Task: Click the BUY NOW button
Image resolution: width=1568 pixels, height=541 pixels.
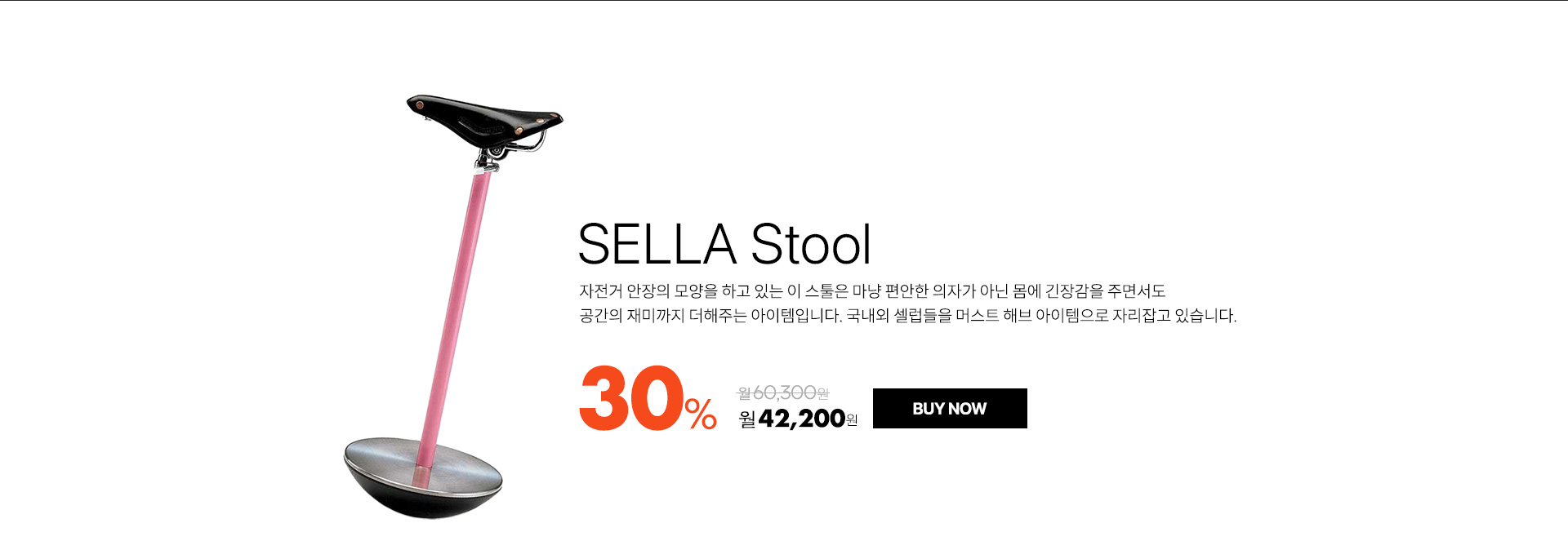Action: click(x=949, y=408)
